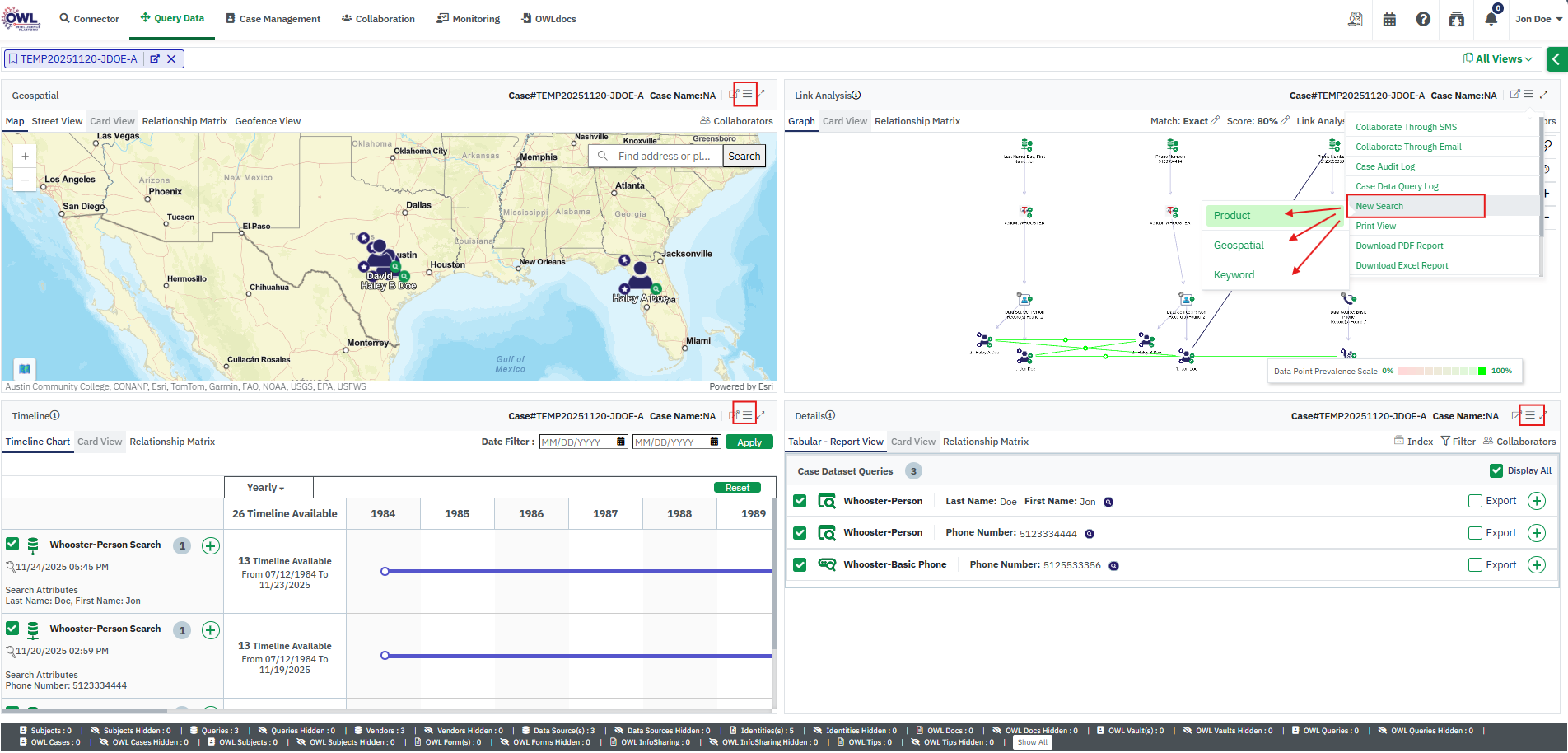Image resolution: width=1568 pixels, height=753 pixels.
Task: Click the map zoom in plus button
Action: coord(25,156)
